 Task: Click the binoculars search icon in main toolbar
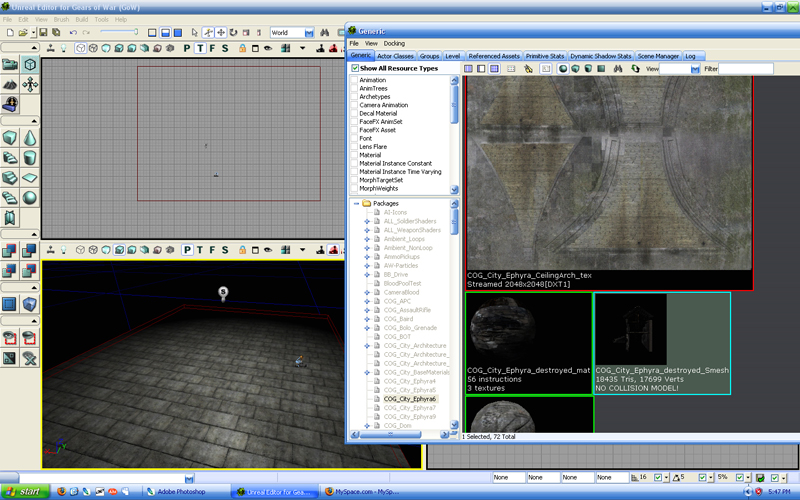324,32
